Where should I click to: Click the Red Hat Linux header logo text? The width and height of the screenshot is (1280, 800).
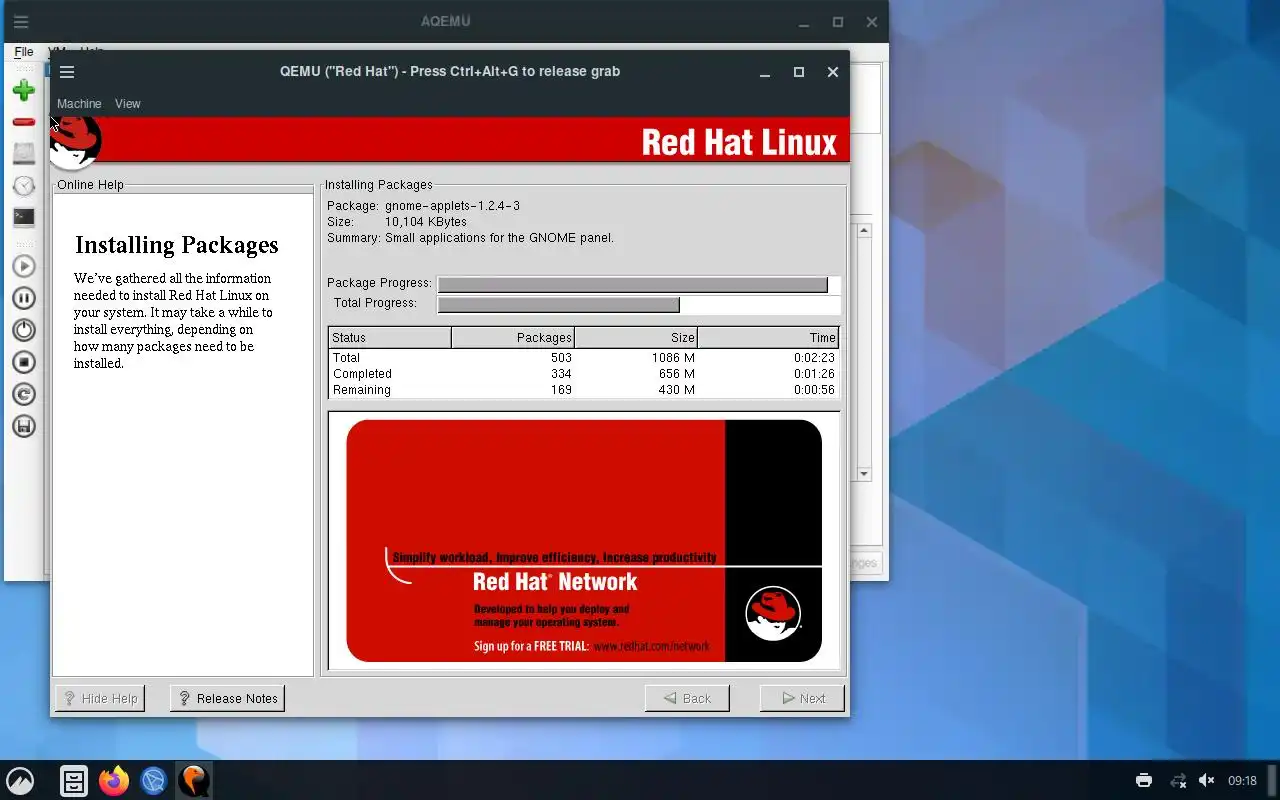739,142
